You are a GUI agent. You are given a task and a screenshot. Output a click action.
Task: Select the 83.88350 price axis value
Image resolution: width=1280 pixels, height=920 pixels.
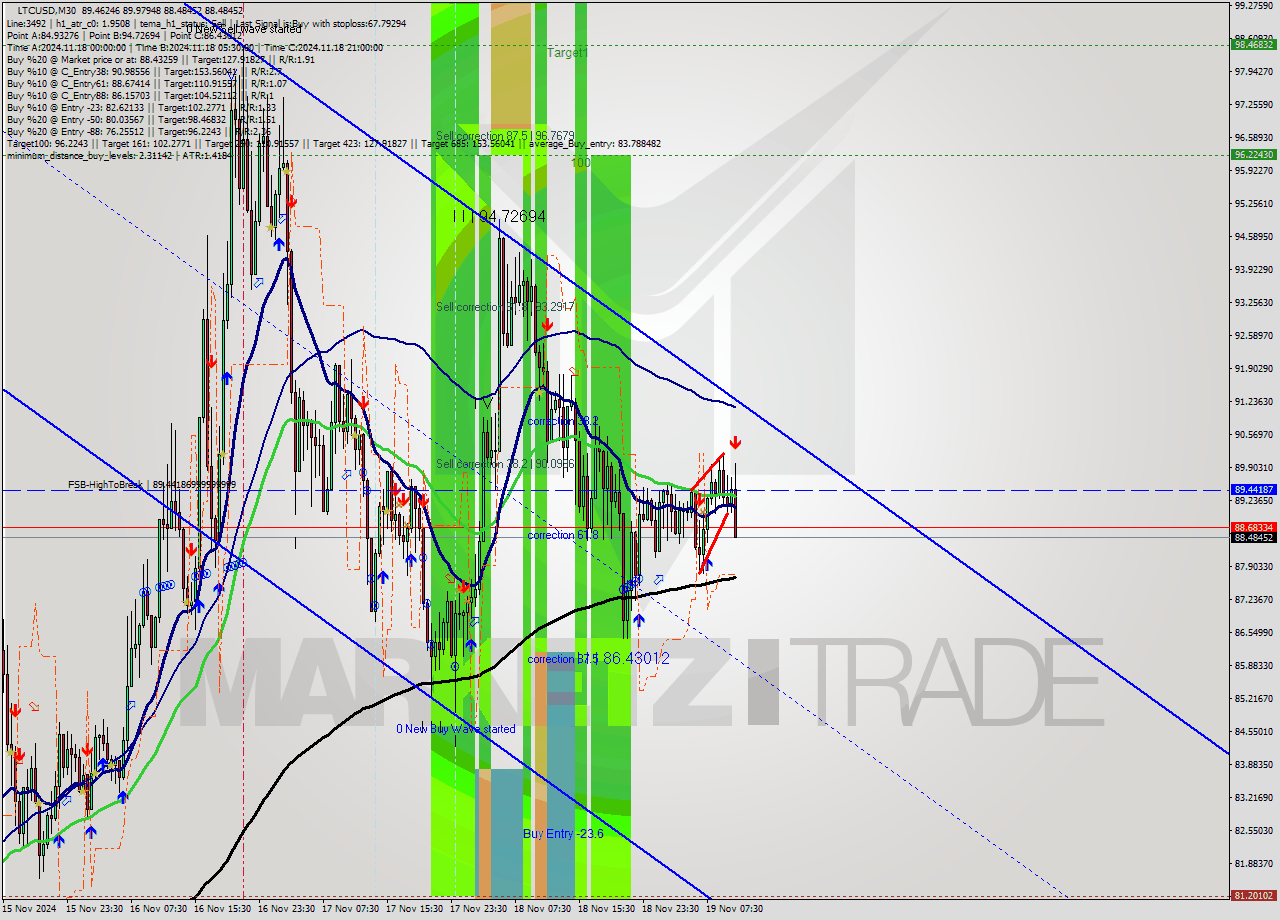point(1254,765)
